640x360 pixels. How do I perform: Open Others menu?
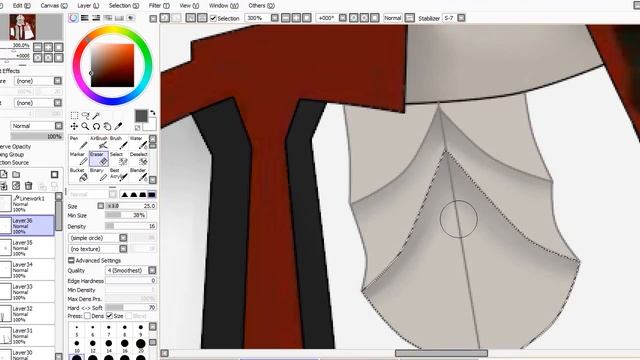(x=261, y=6)
